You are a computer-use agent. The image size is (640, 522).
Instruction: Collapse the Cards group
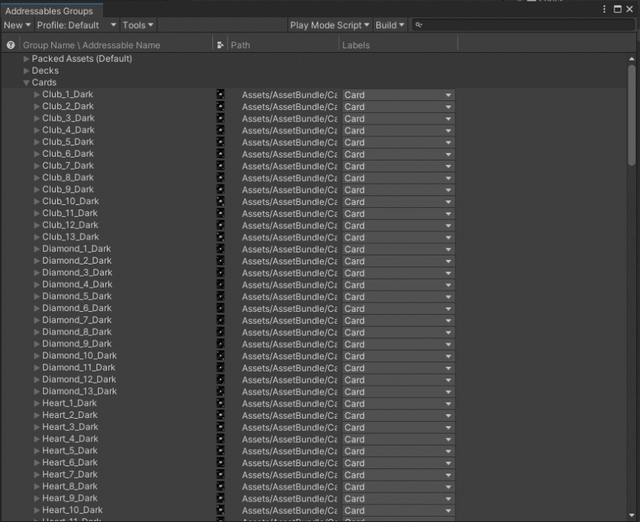pos(27,83)
